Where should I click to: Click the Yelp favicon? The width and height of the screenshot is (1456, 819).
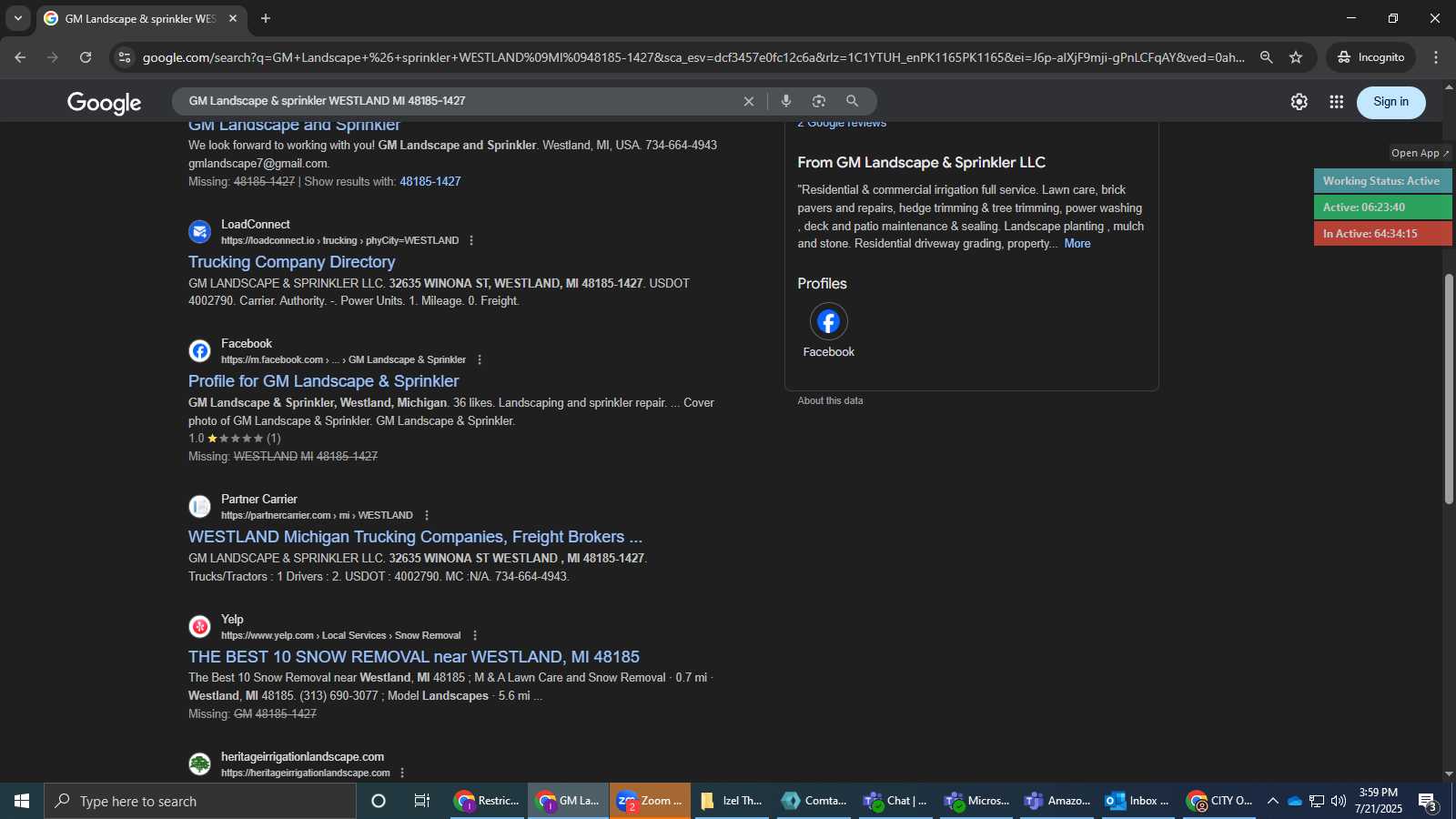click(200, 627)
